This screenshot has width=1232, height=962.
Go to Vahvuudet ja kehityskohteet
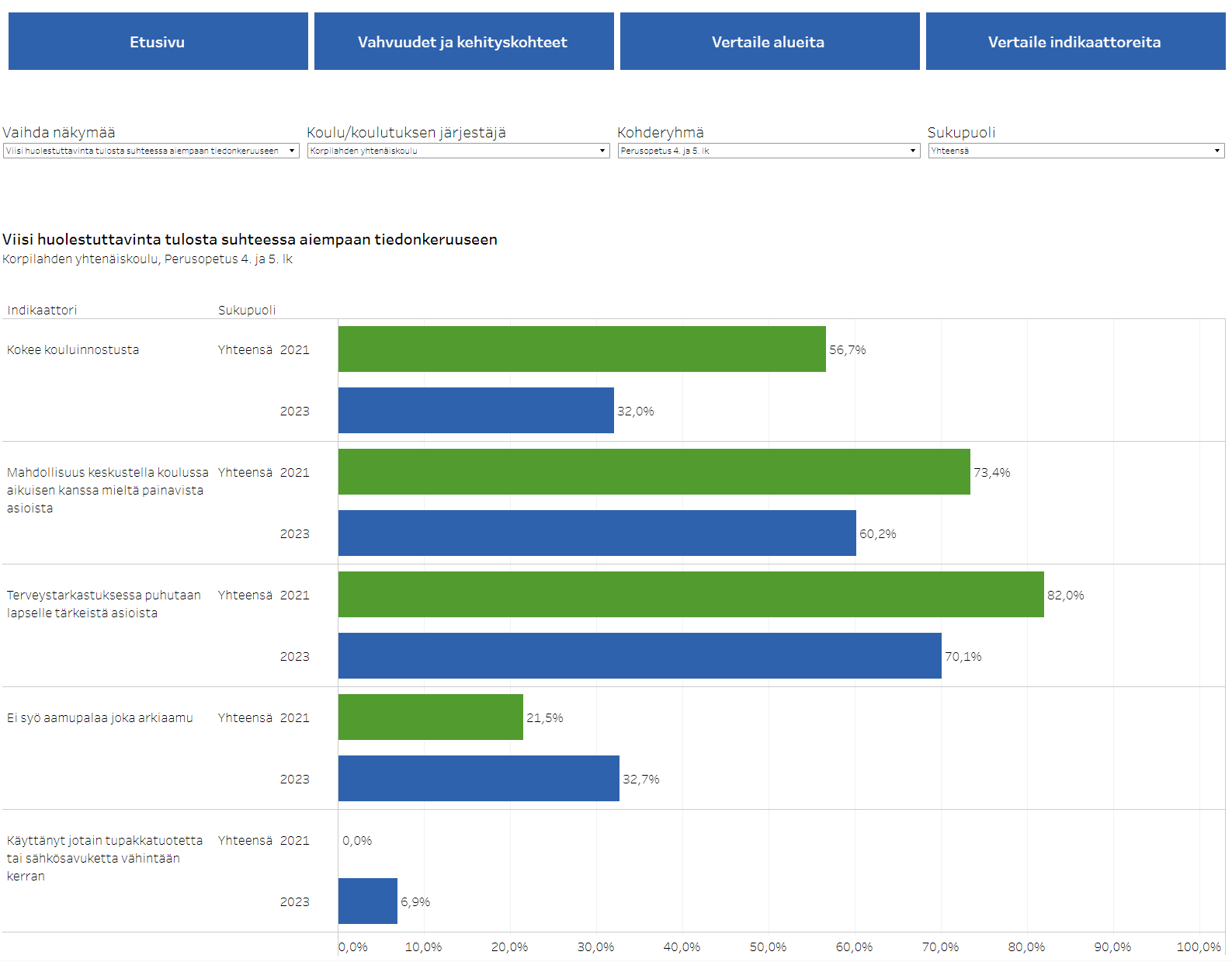[463, 42]
